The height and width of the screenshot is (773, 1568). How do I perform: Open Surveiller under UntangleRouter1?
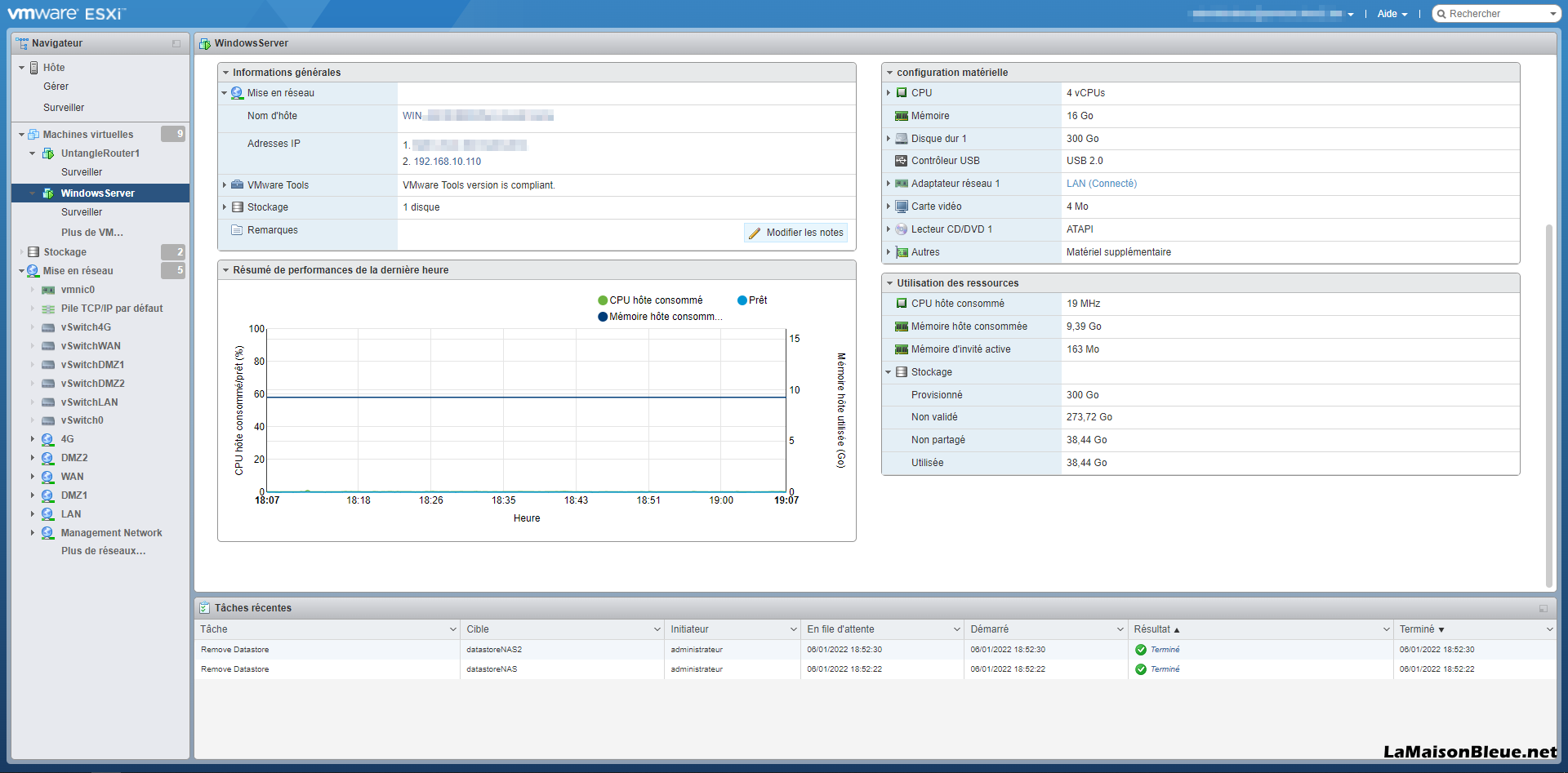click(x=82, y=172)
